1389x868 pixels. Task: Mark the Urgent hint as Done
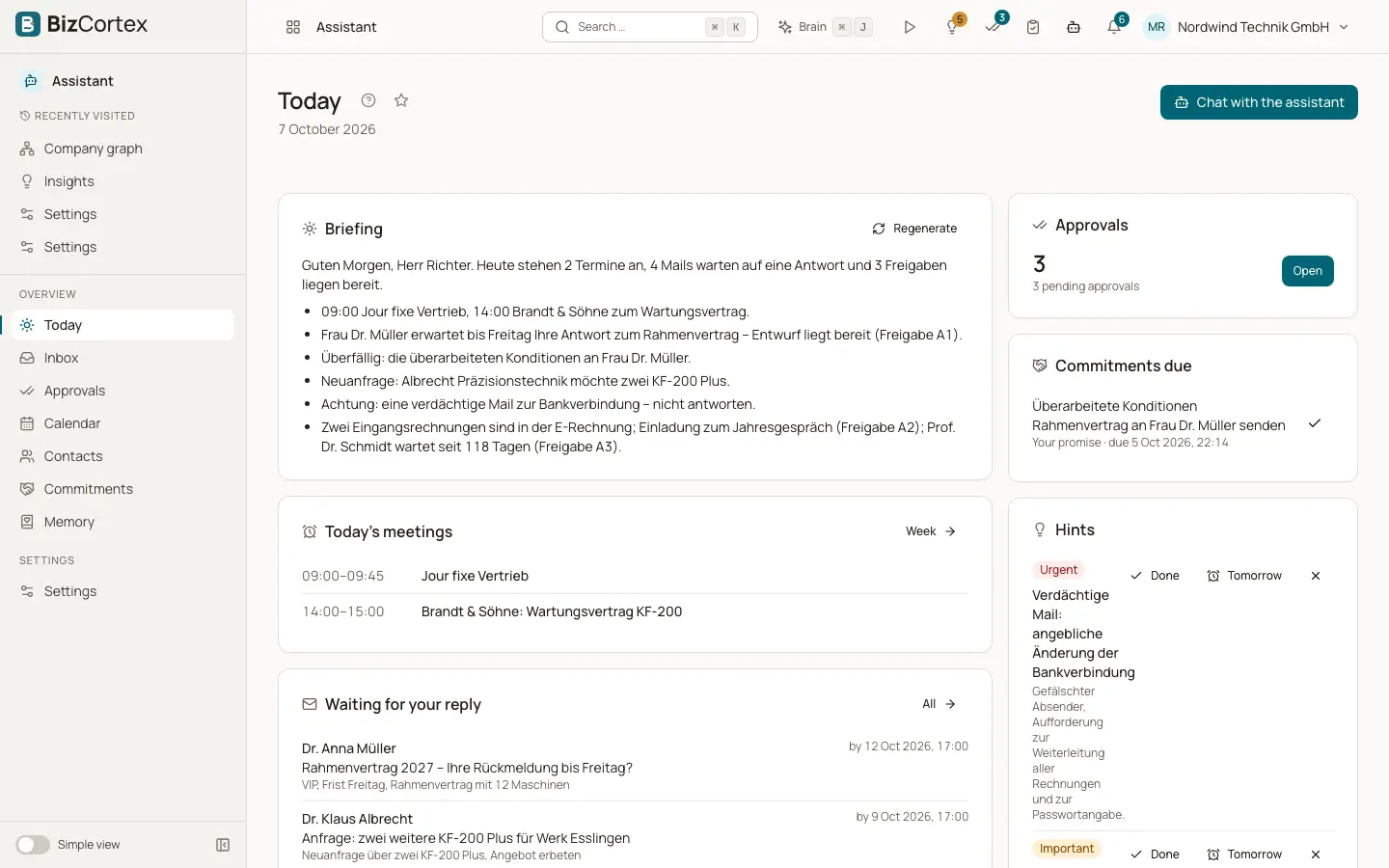[1155, 576]
